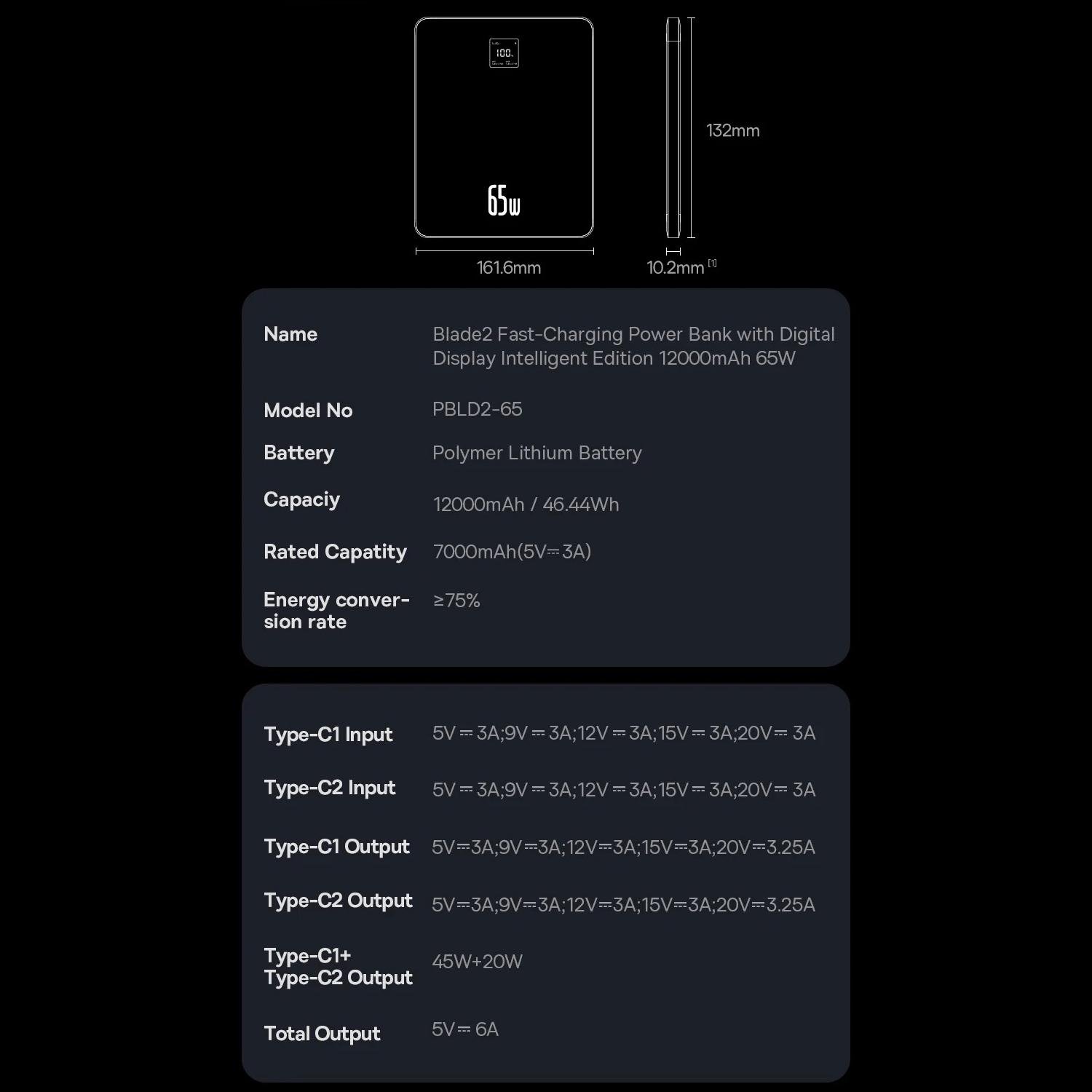This screenshot has width=1092, height=1092.
Task: Click the Type-C1 Input label
Action: (x=328, y=735)
